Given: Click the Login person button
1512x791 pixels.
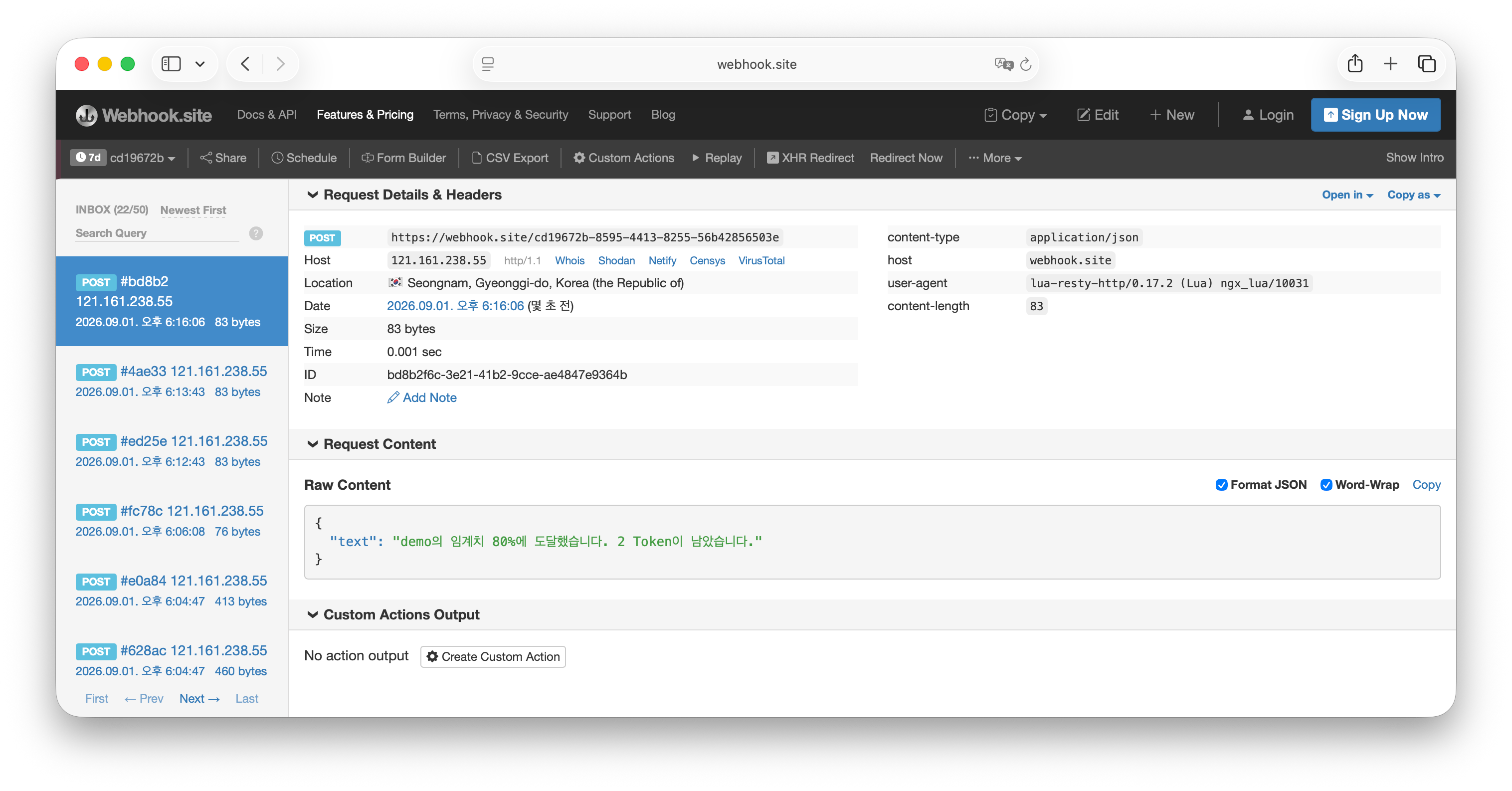Looking at the screenshot, I should (1268, 115).
